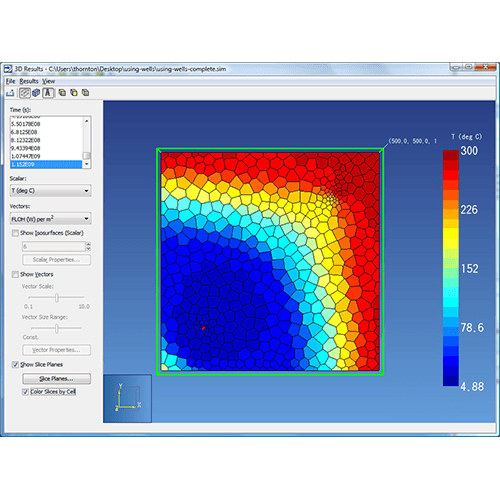Viewport: 500px width, 500px height.
Task: Click the second yellow cube view icon
Action: [x=74, y=93]
